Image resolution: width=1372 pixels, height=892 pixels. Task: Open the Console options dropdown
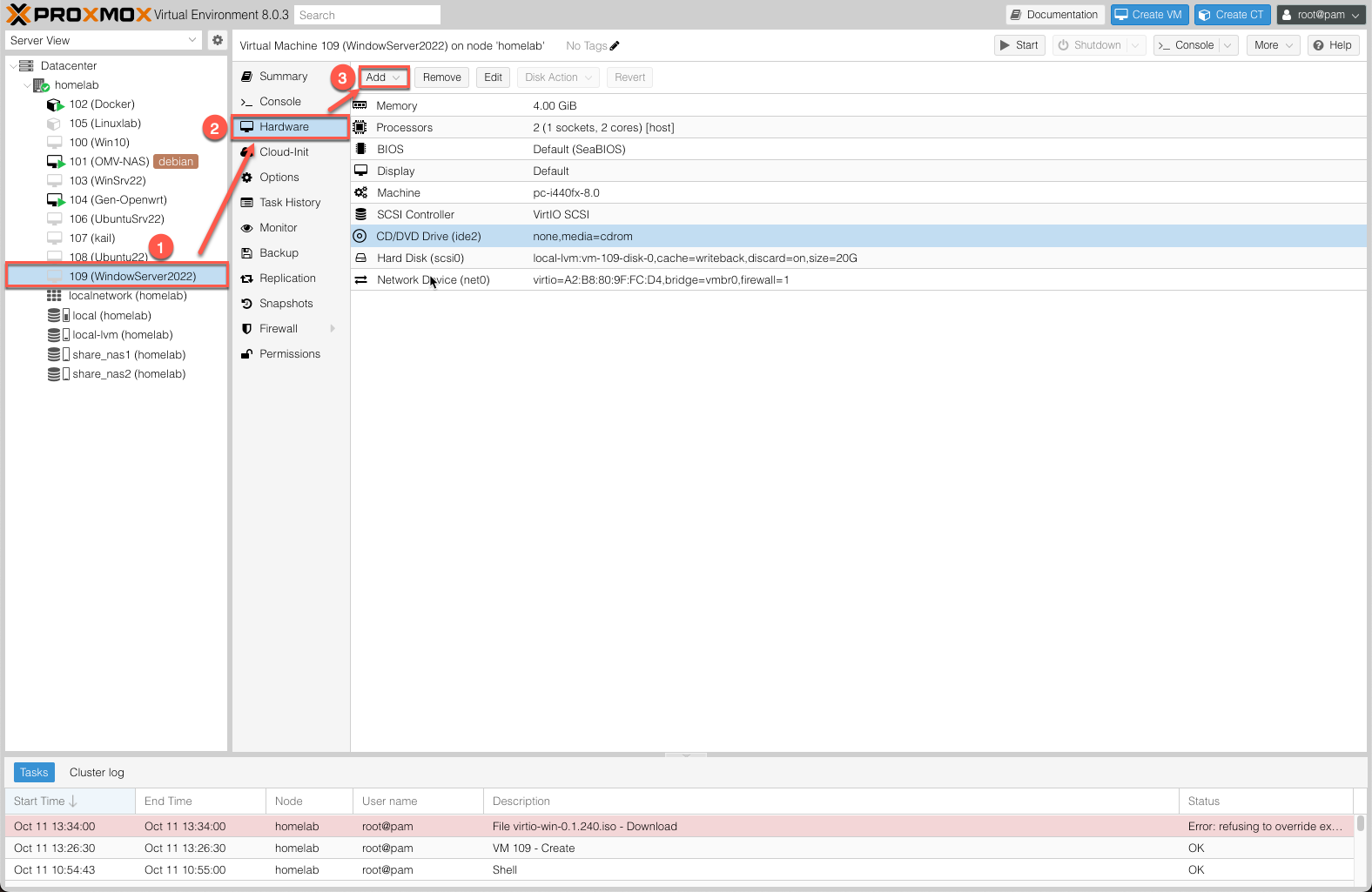(x=1227, y=45)
